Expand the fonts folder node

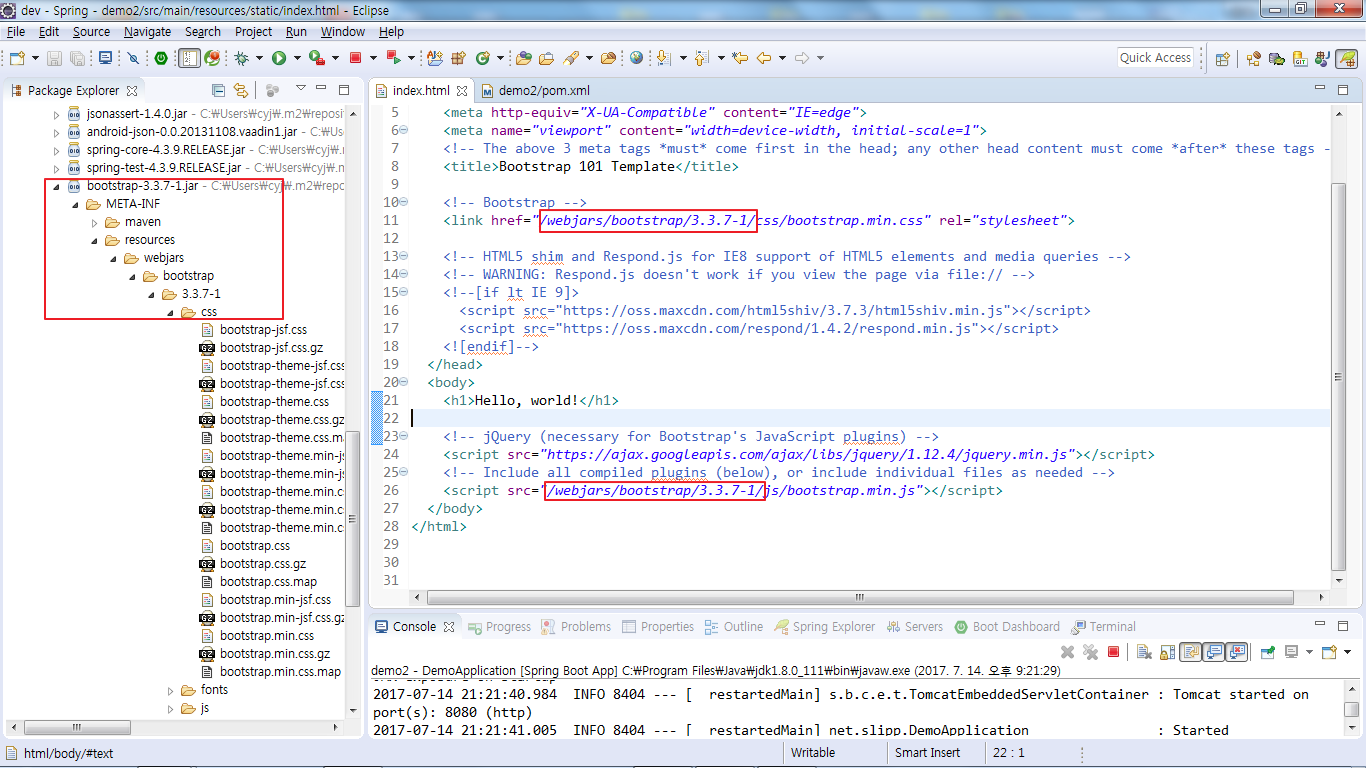point(172,690)
